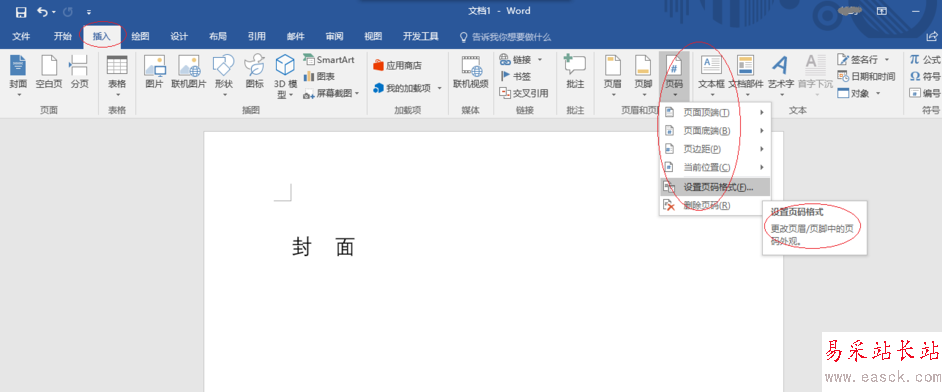Screen dimensions: 942x392
Task: Switch to the 绘图 tab
Action: 141,37
